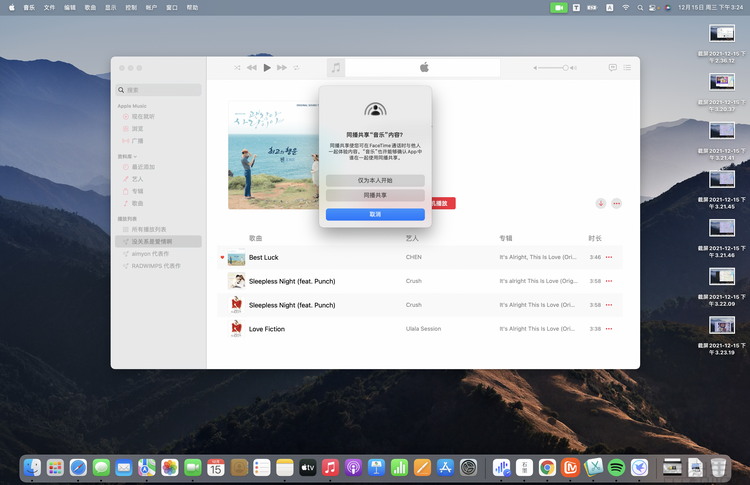This screenshot has height=485, width=750.
Task: Open Finder from the Dock
Action: pos(32,467)
